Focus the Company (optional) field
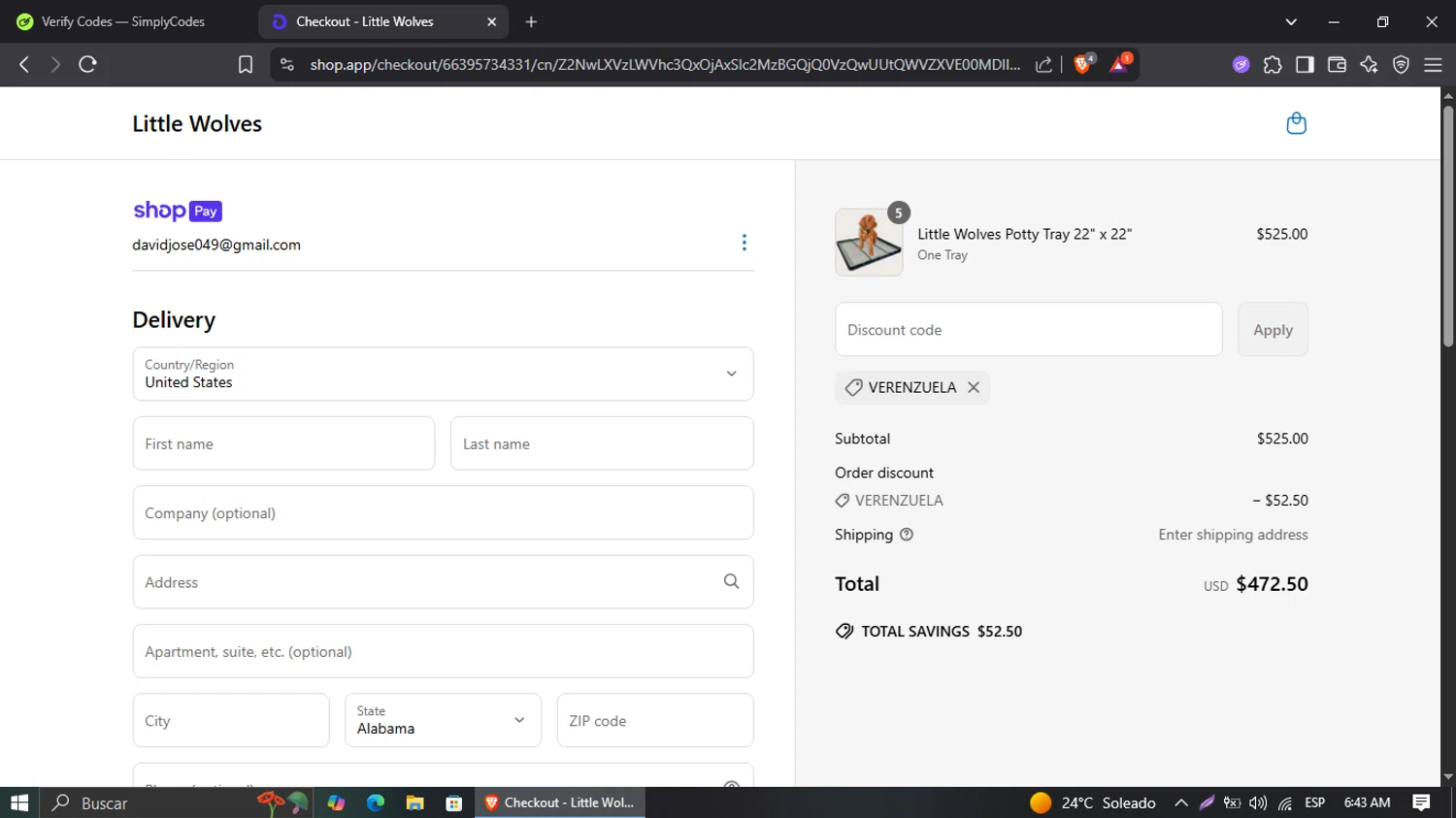The height and width of the screenshot is (818, 1456). point(443,512)
